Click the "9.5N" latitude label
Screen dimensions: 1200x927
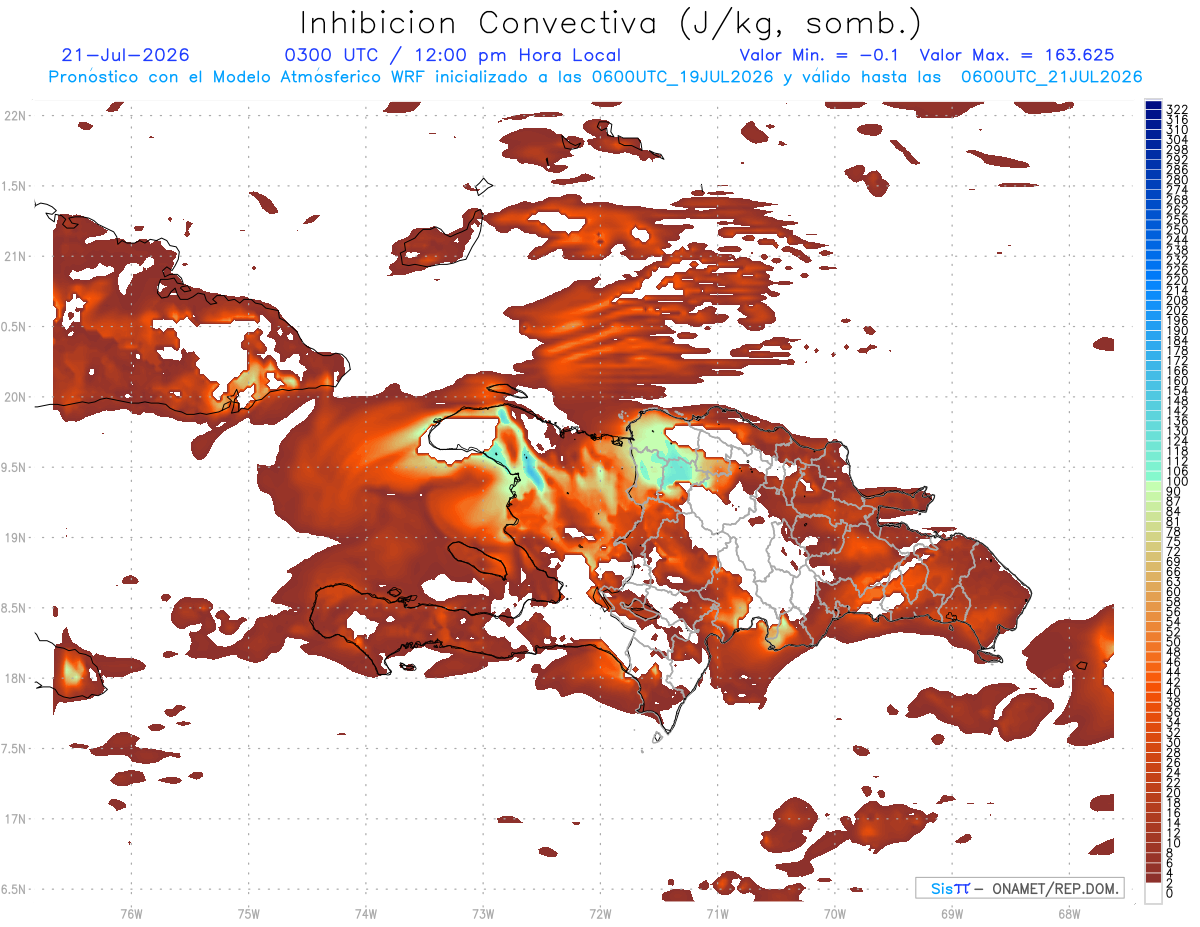click(x=15, y=468)
